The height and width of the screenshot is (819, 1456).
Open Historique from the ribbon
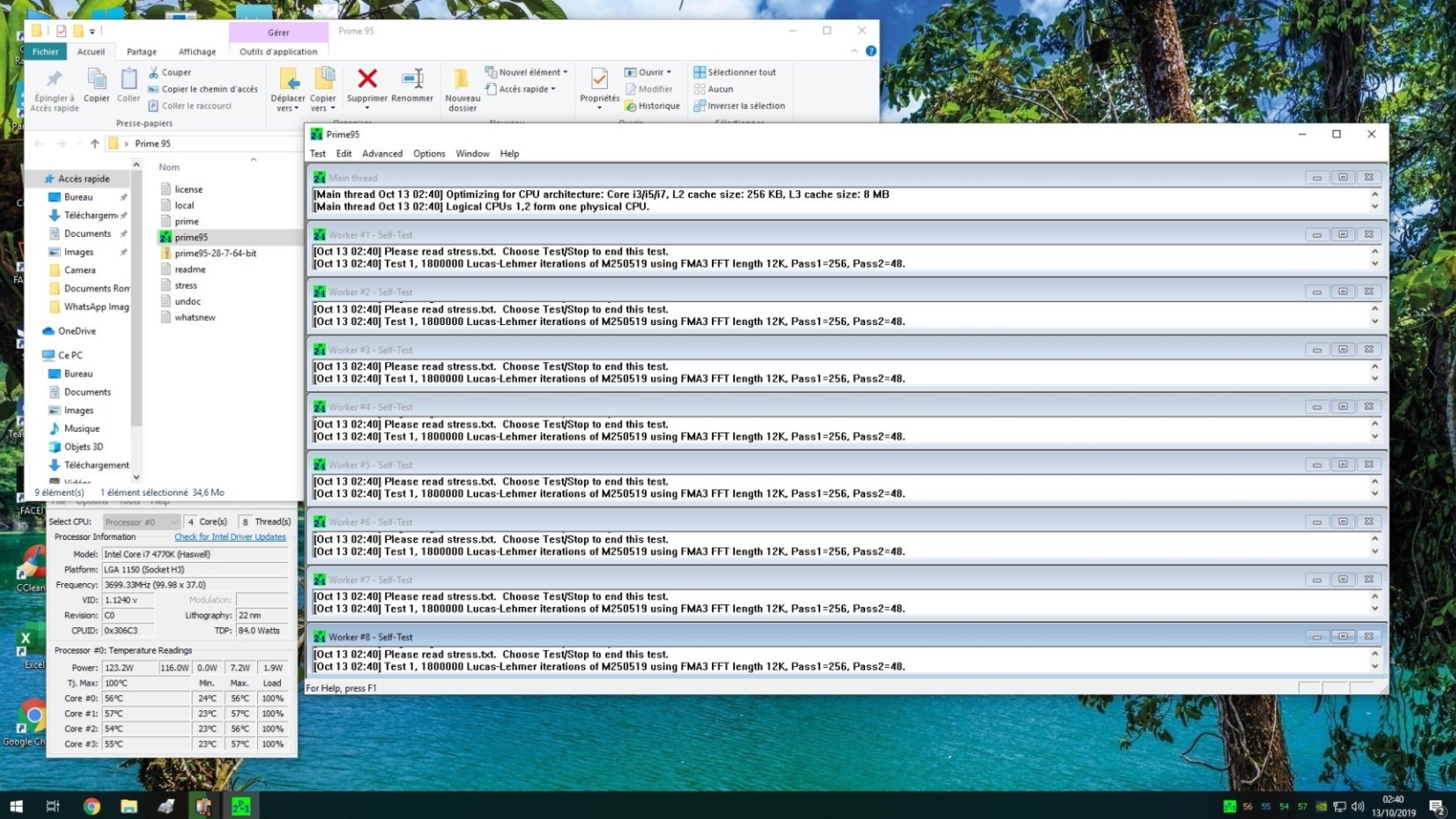pyautogui.click(x=653, y=106)
